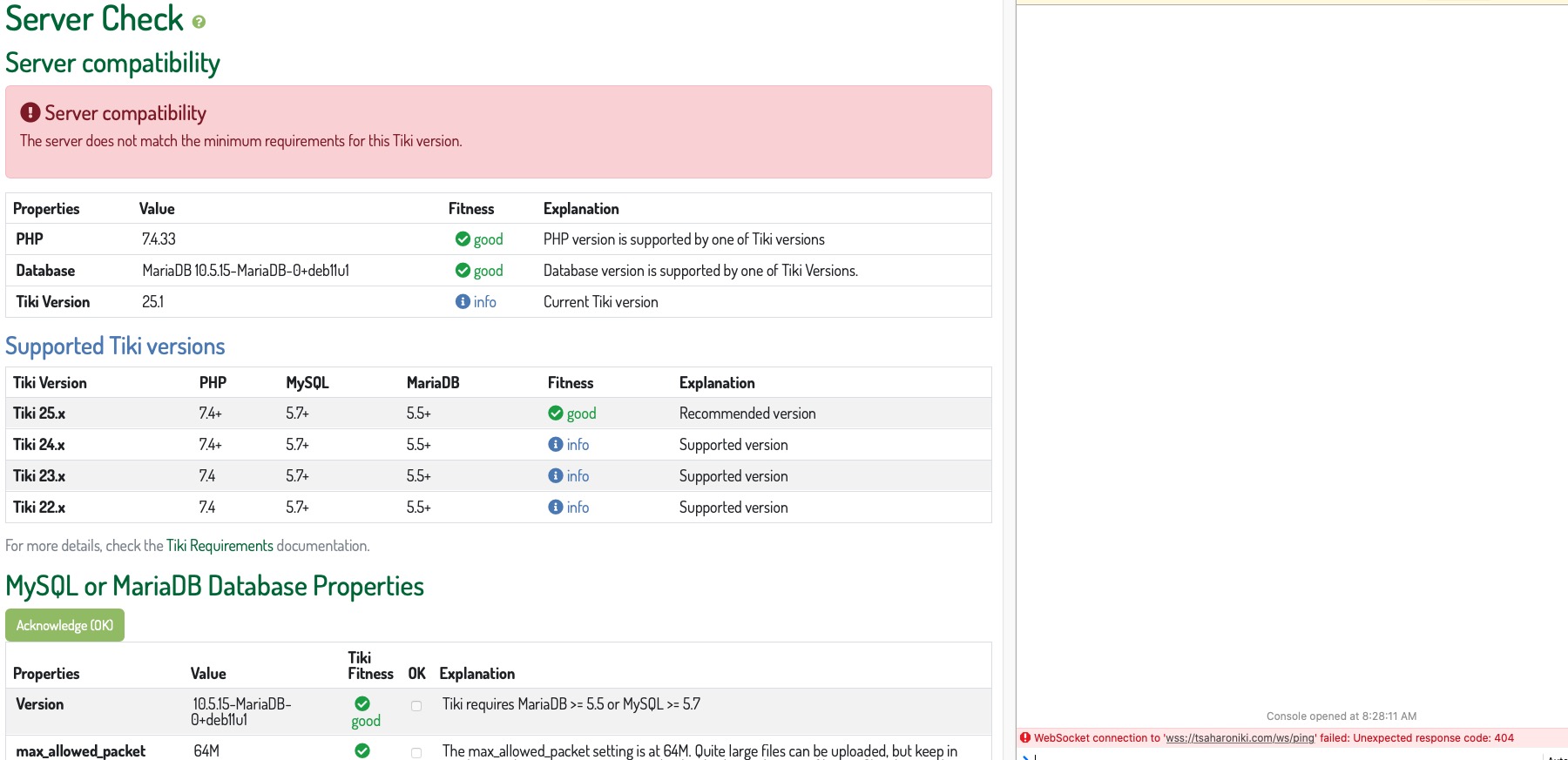Click the MySQL column header in versions table
This screenshot has height=760, width=1568.
(x=308, y=383)
